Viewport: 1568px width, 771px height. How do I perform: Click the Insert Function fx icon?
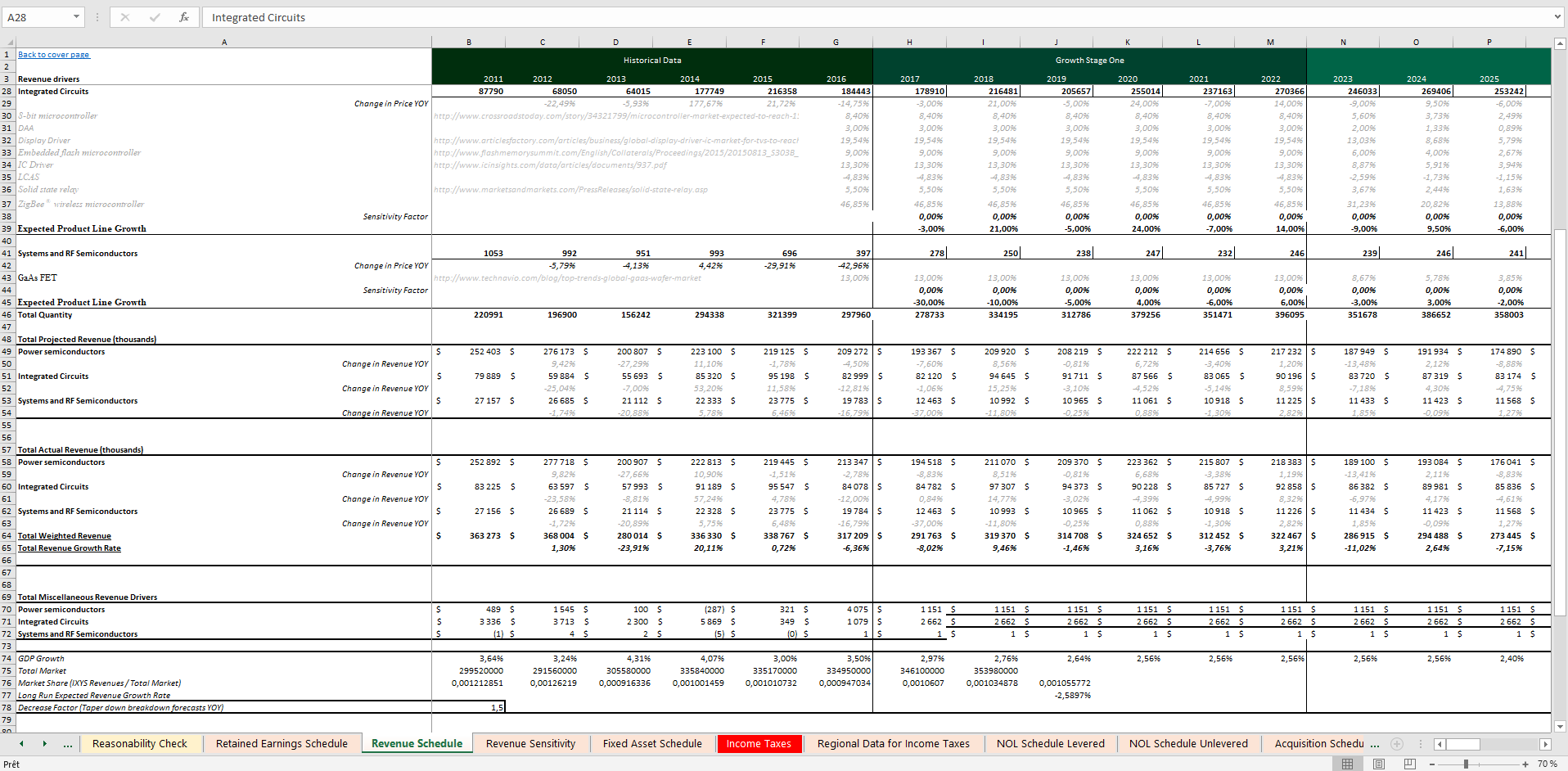coord(184,17)
